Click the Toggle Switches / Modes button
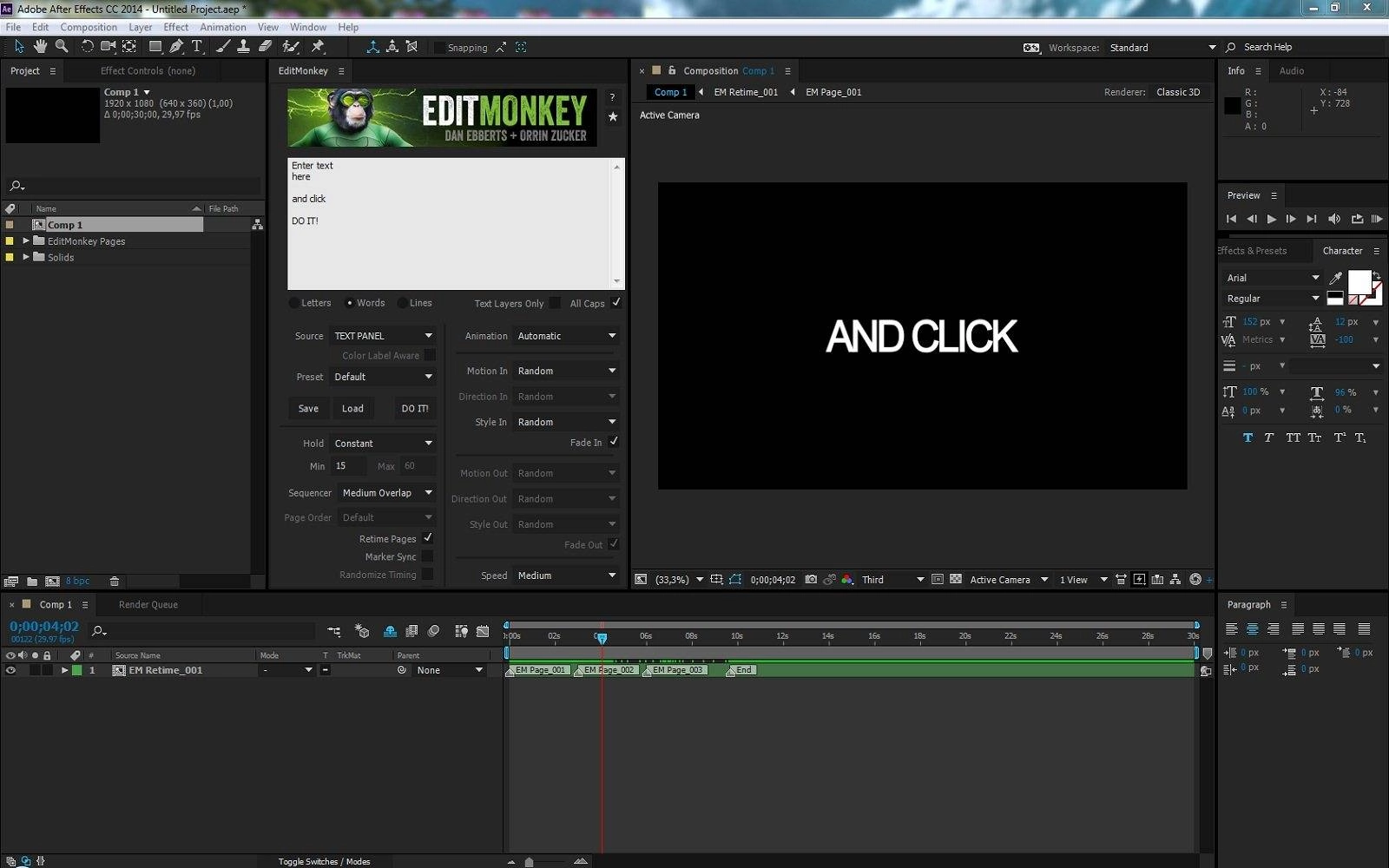1389x868 pixels. point(324,861)
